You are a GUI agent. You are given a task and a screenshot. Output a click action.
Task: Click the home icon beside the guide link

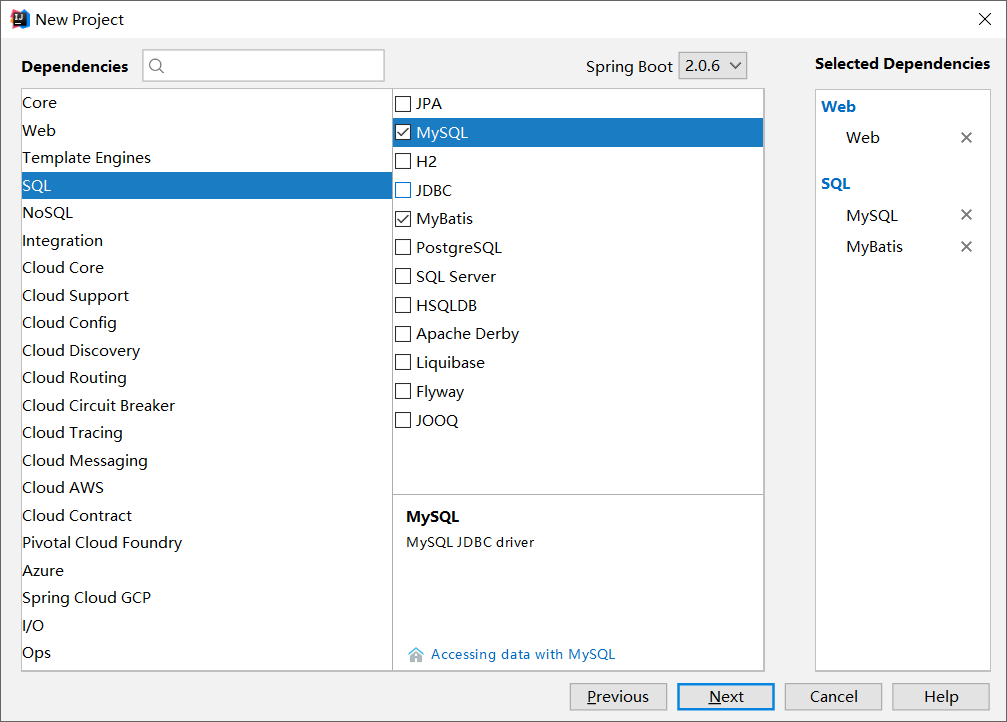click(416, 655)
